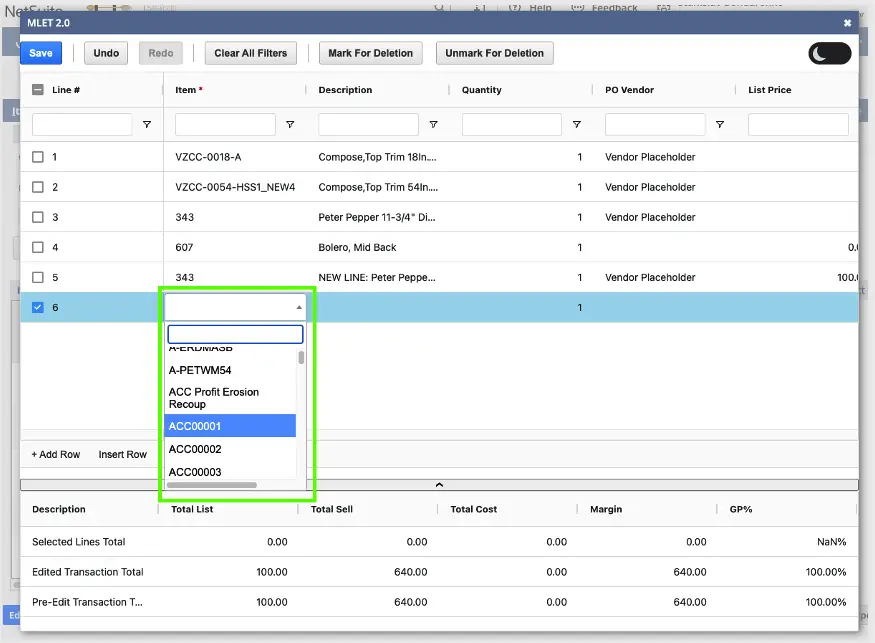Screen dimensions: 875x643
Task: Click Edited Transaction Total row label
Action: tap(88, 572)
